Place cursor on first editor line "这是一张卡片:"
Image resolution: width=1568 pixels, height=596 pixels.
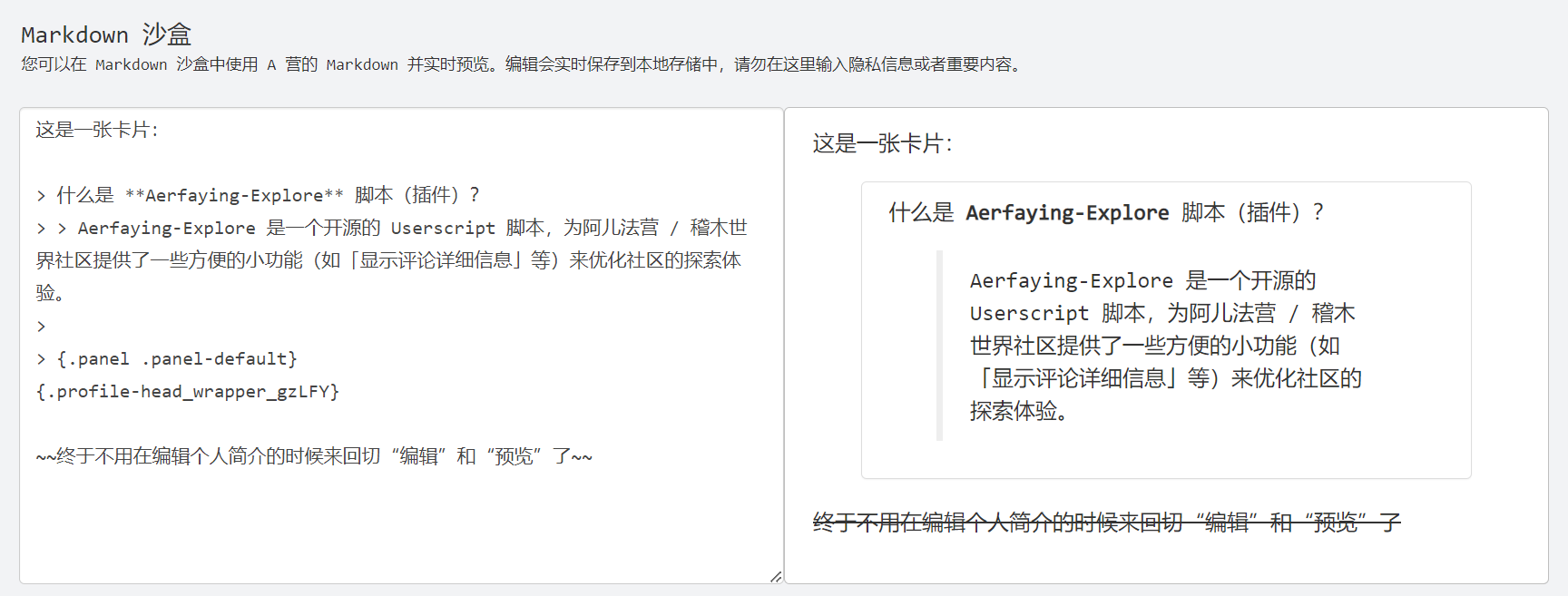click(97, 130)
